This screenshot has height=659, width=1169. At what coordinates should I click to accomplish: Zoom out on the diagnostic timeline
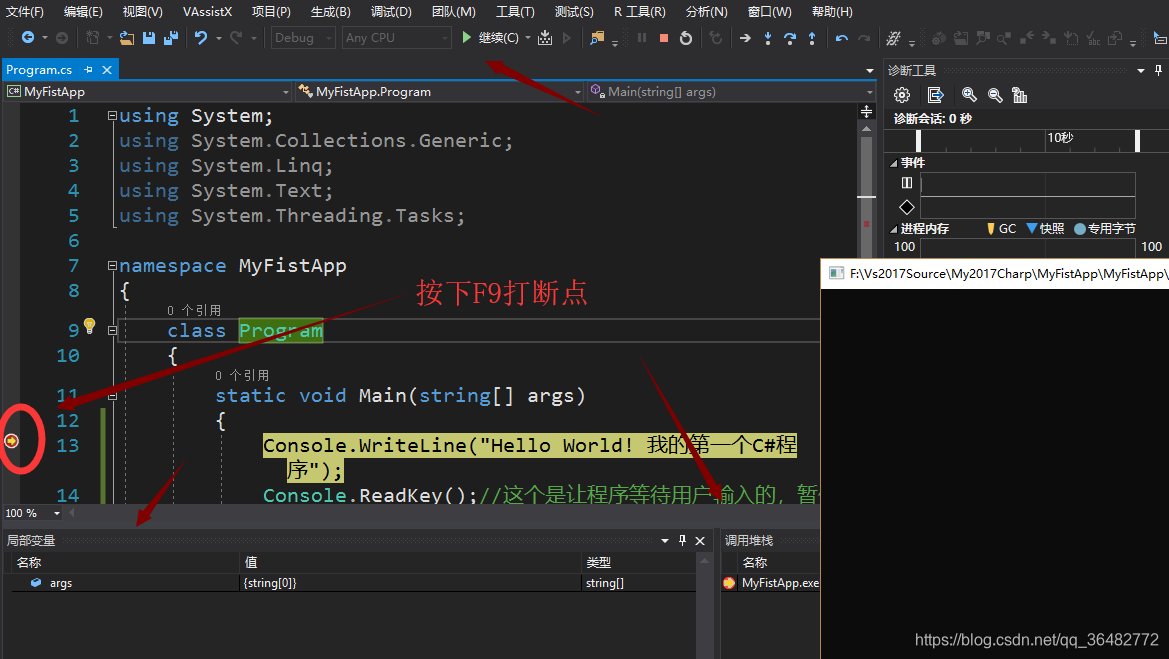coord(995,95)
